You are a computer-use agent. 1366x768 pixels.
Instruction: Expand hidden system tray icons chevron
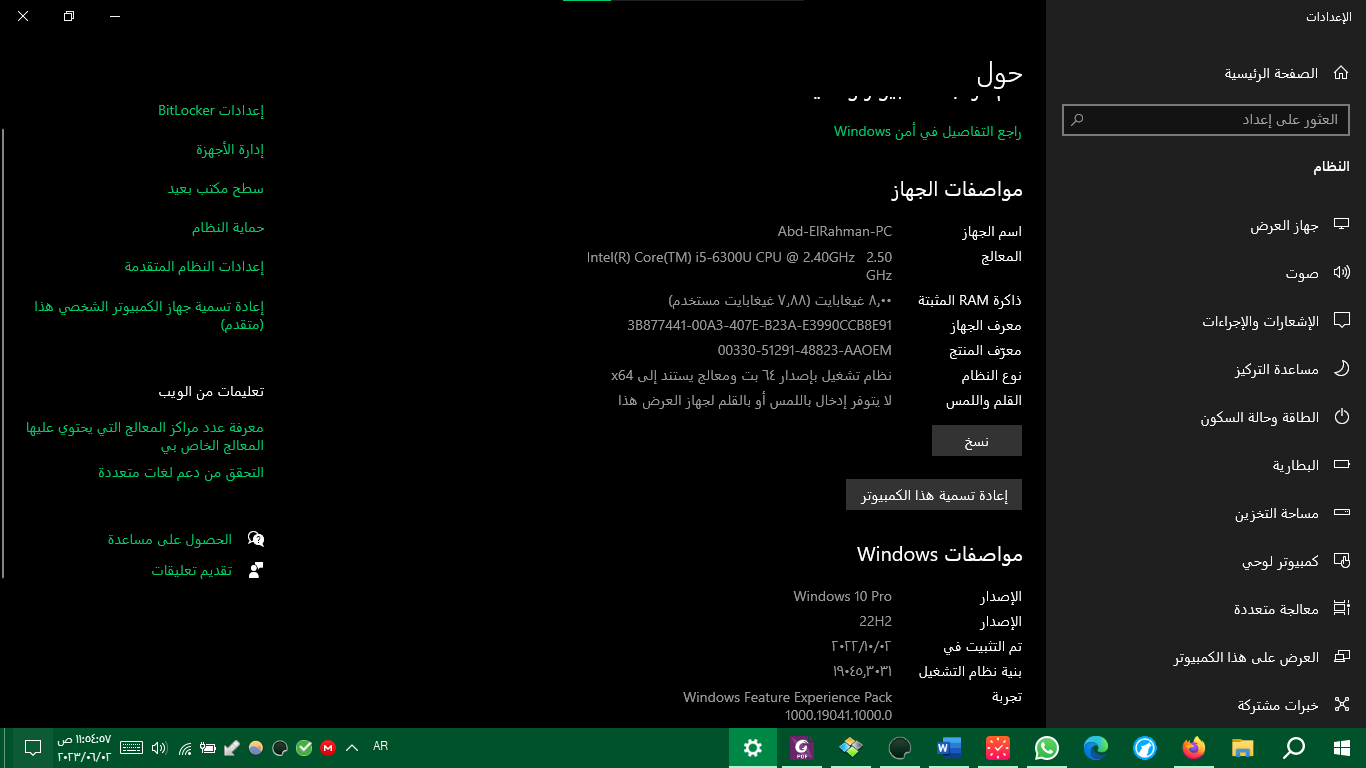pyautogui.click(x=352, y=747)
